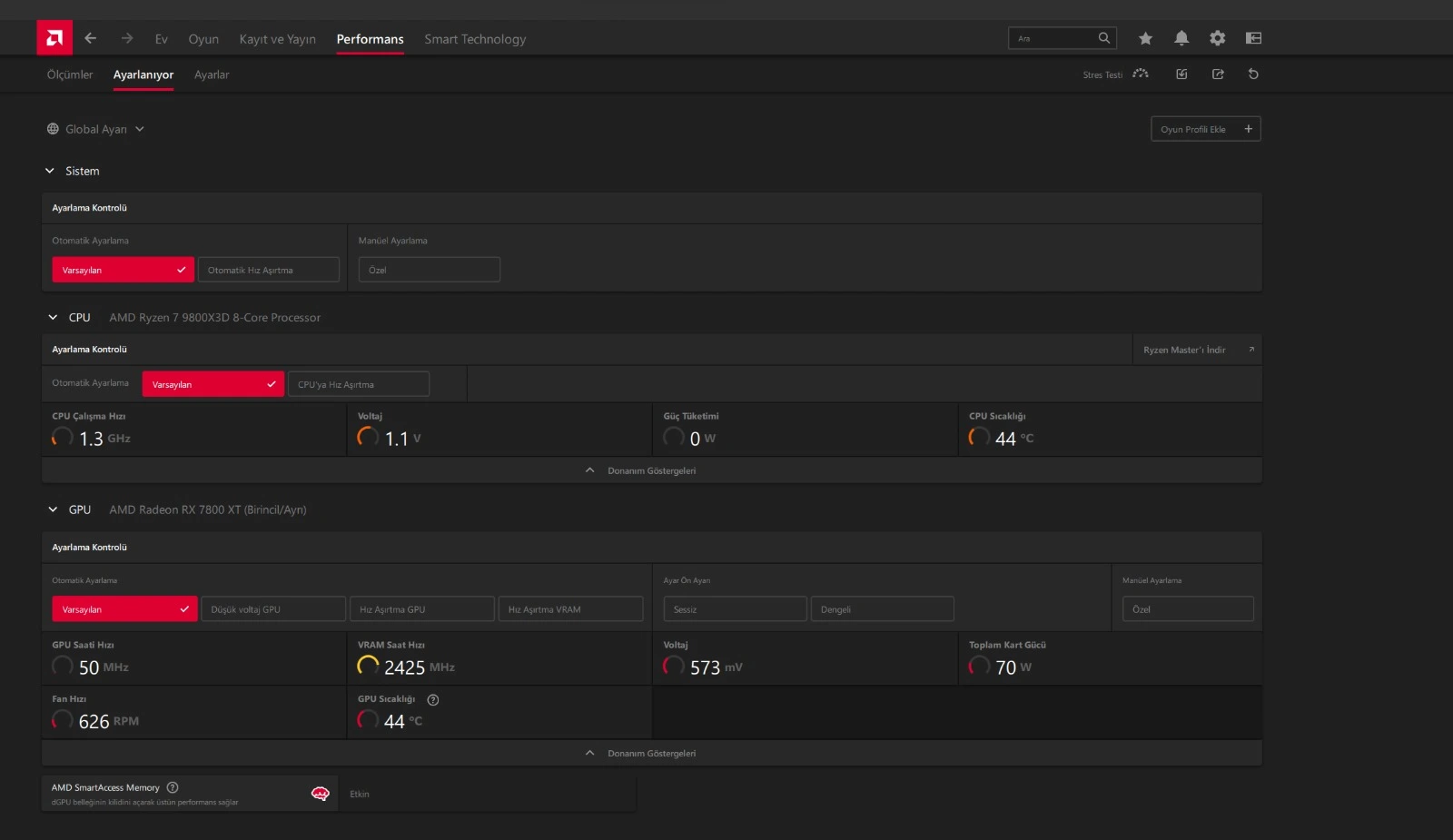Select Hız Aşırtma GPU option
1453x840 pixels.
(422, 609)
